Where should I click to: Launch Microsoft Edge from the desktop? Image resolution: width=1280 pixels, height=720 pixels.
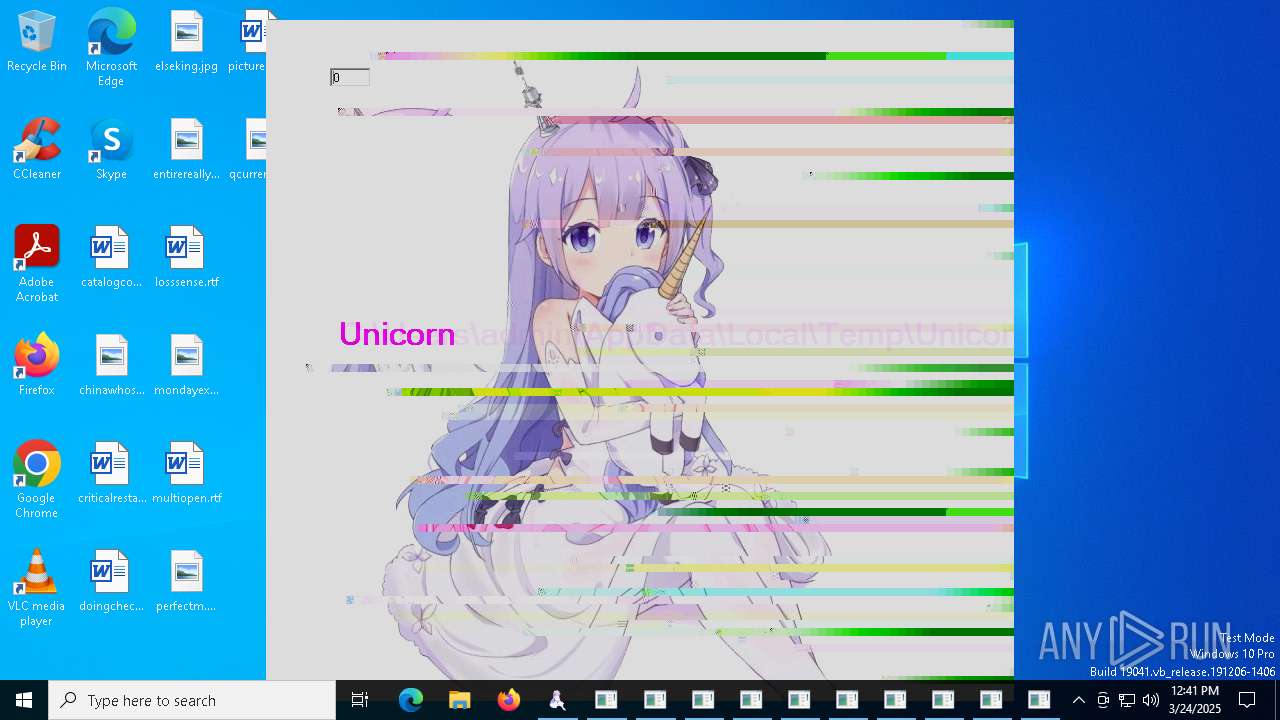111,48
